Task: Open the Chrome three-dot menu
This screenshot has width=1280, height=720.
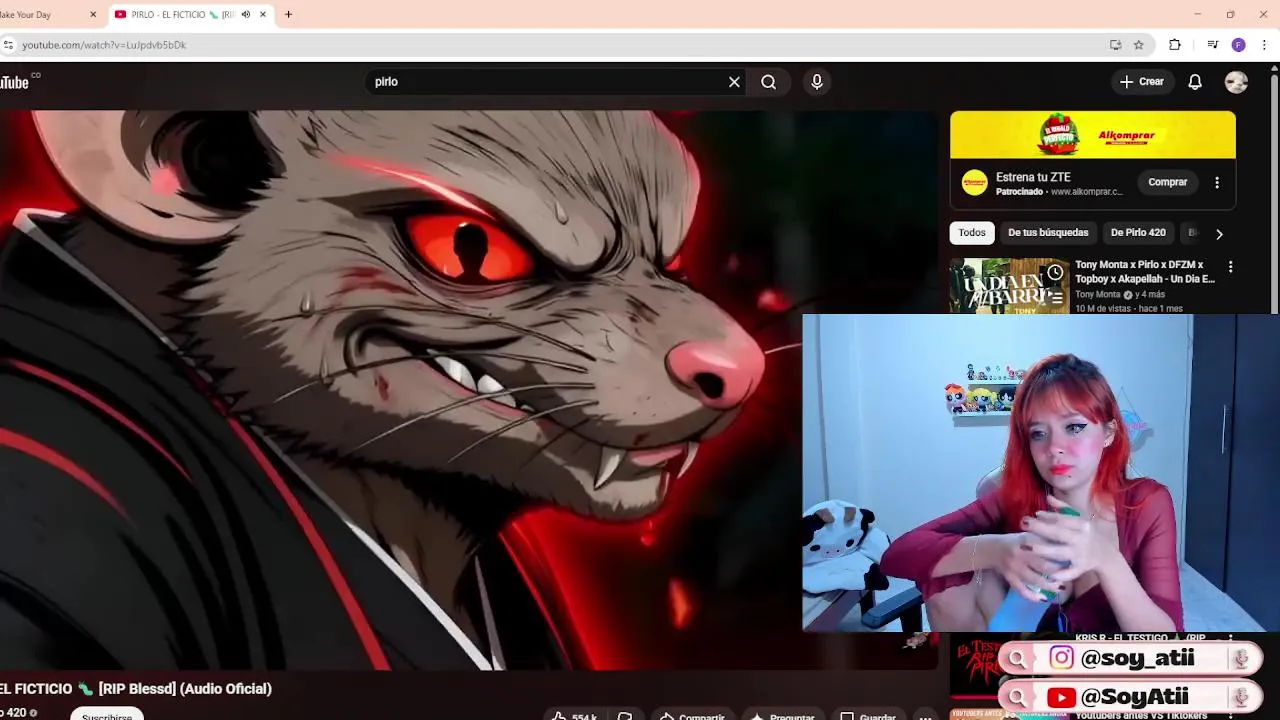Action: click(1264, 45)
